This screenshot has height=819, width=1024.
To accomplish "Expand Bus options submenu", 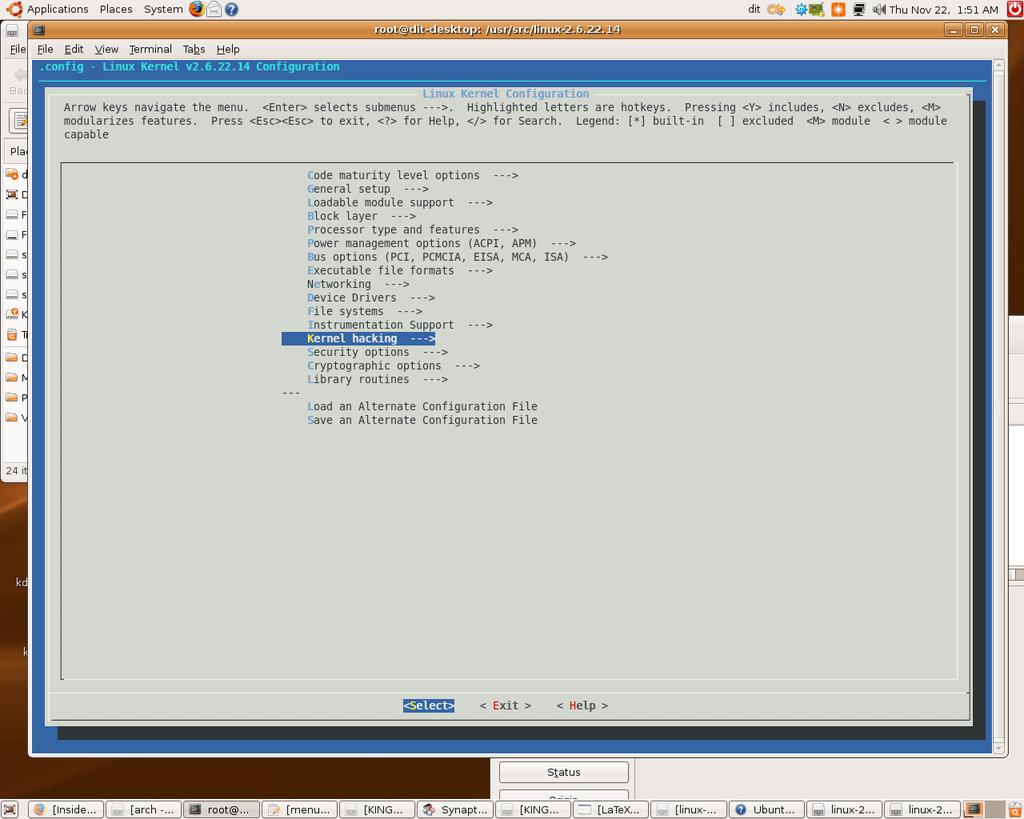I will [x=457, y=257].
